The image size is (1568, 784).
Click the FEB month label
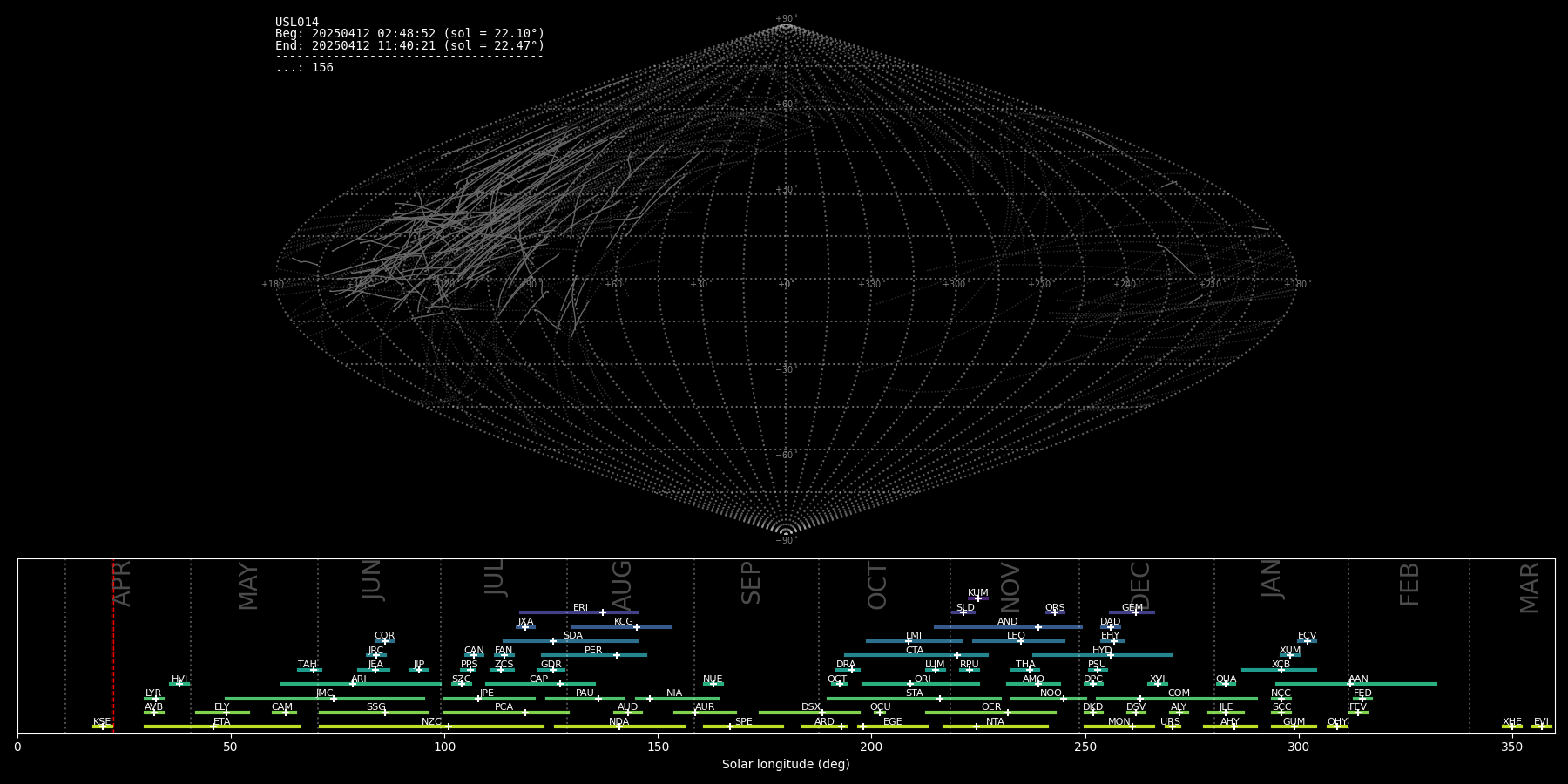(x=1409, y=584)
